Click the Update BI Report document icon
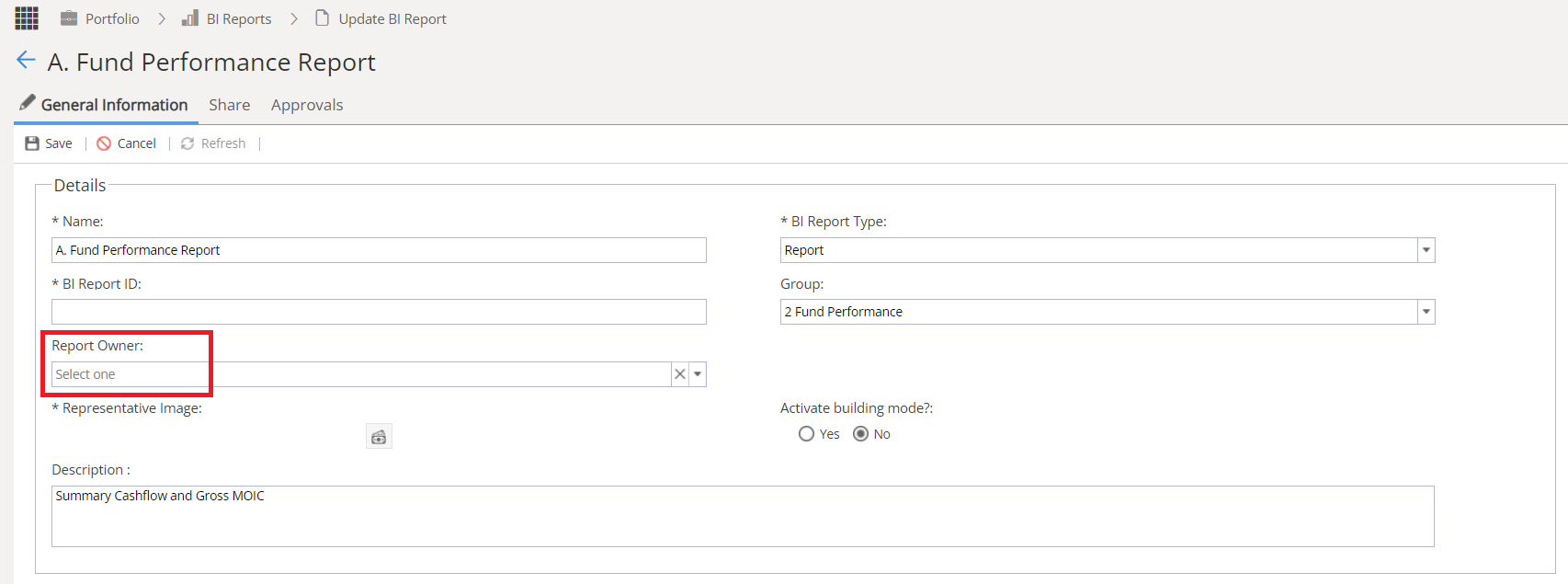 coord(322,18)
